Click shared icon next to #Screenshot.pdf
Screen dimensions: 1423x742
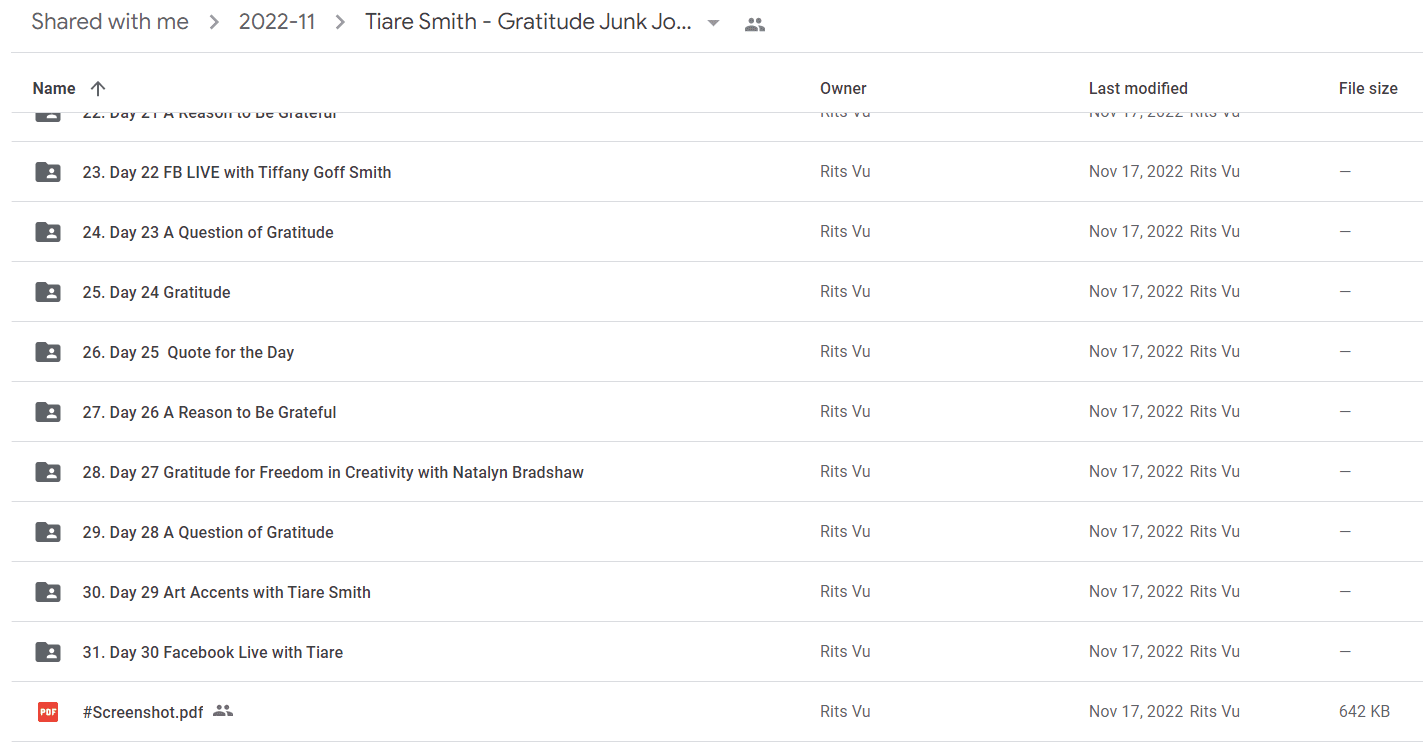click(223, 711)
